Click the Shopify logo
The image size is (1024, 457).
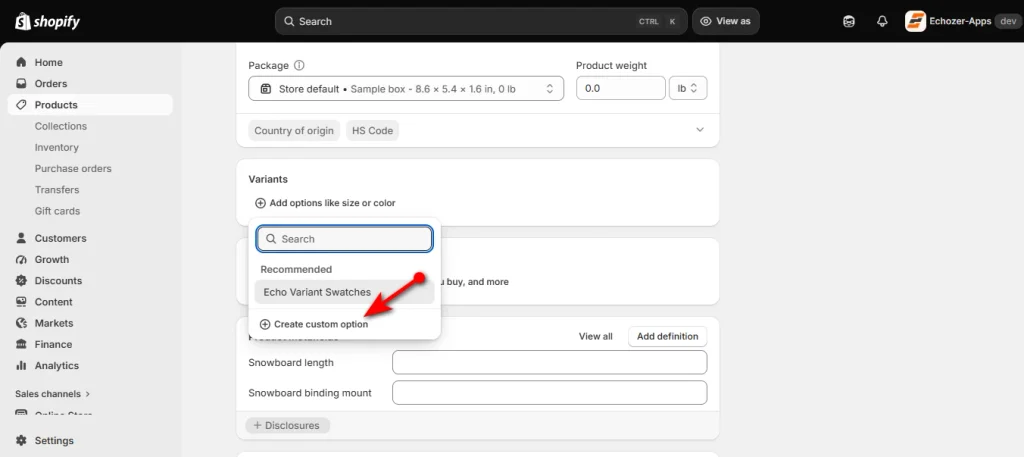click(x=47, y=22)
